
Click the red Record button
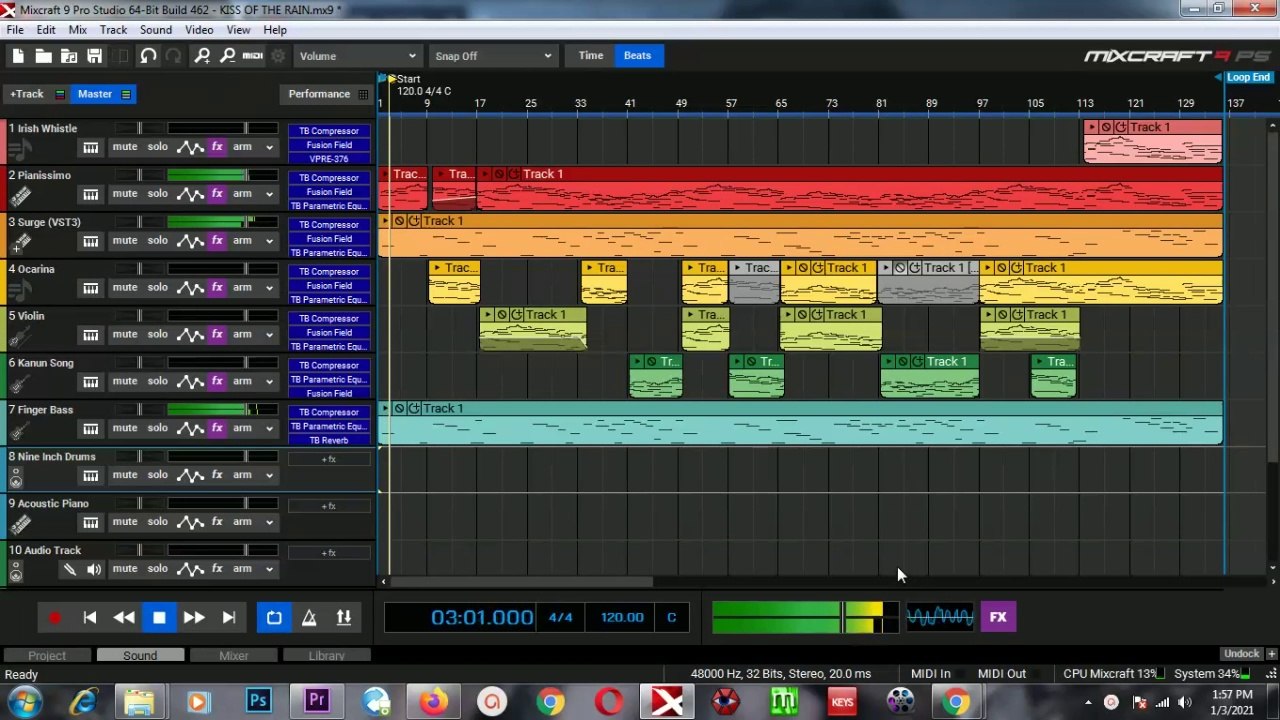pyautogui.click(x=55, y=618)
